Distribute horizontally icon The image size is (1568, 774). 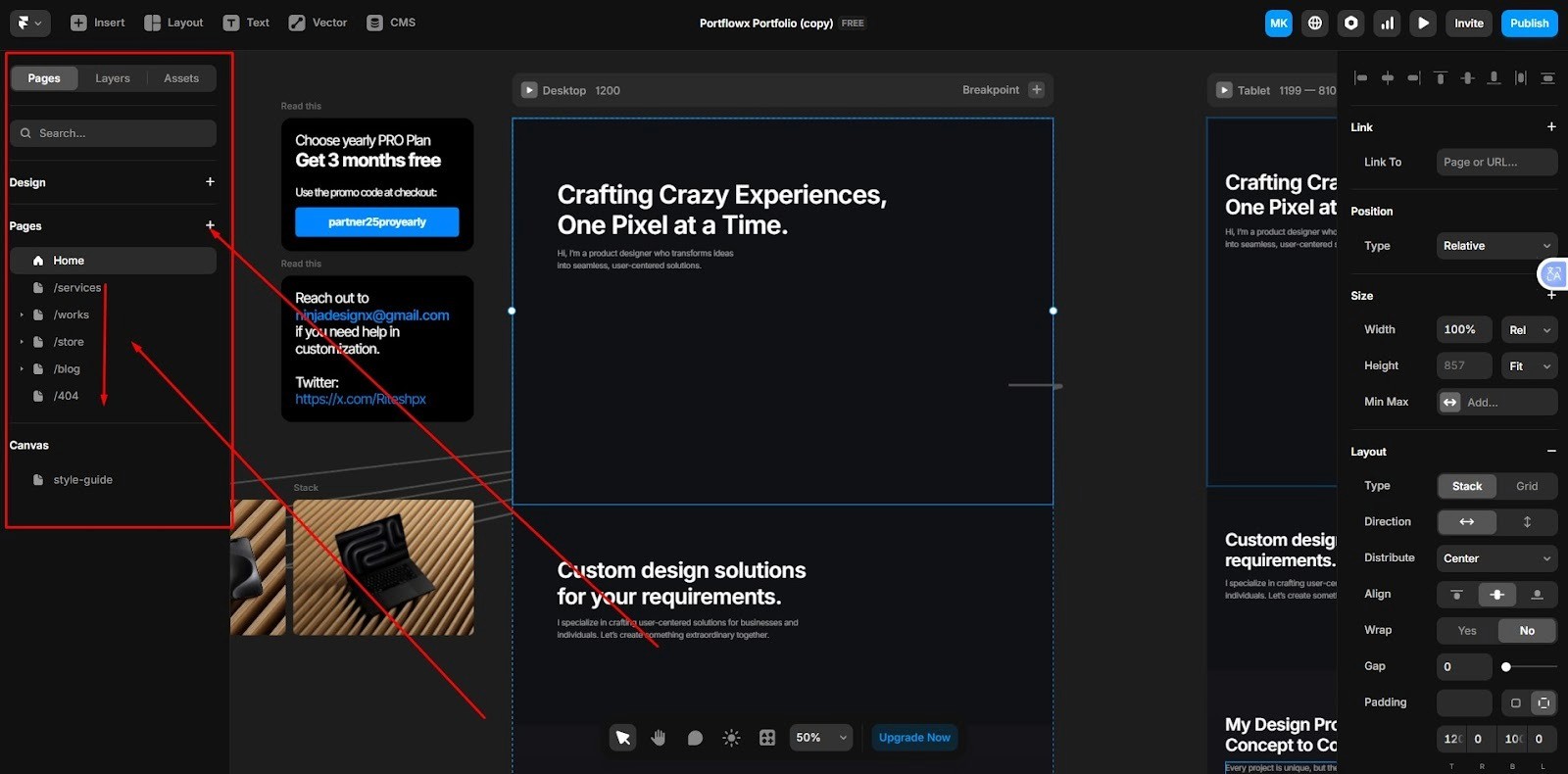1520,77
